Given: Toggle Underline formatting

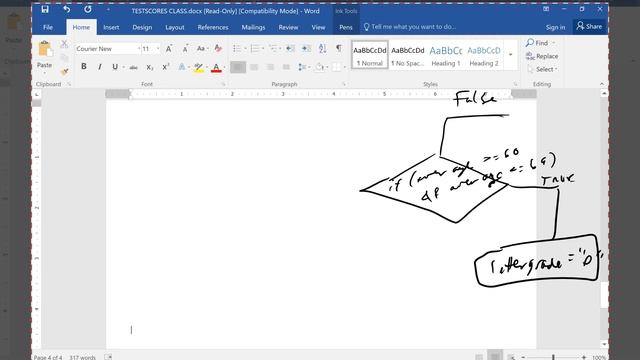Looking at the screenshot, I should 115,67.
